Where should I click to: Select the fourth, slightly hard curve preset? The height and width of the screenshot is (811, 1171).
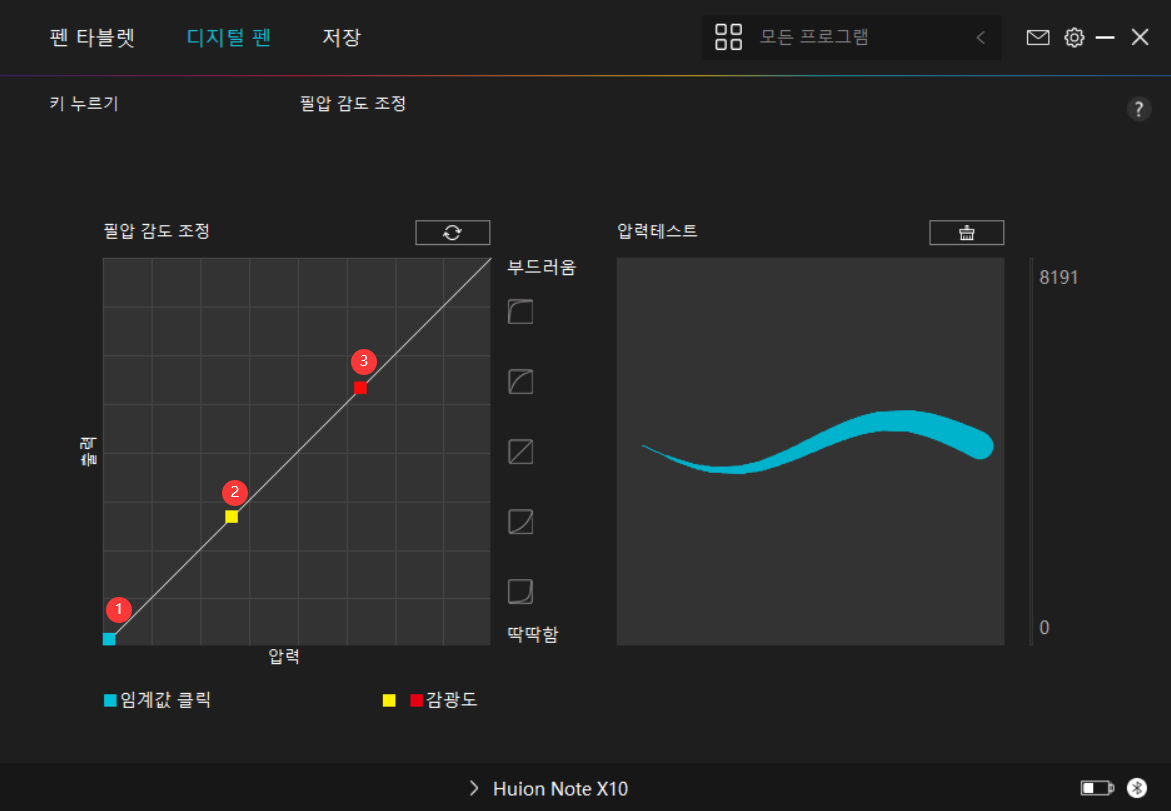point(520,521)
